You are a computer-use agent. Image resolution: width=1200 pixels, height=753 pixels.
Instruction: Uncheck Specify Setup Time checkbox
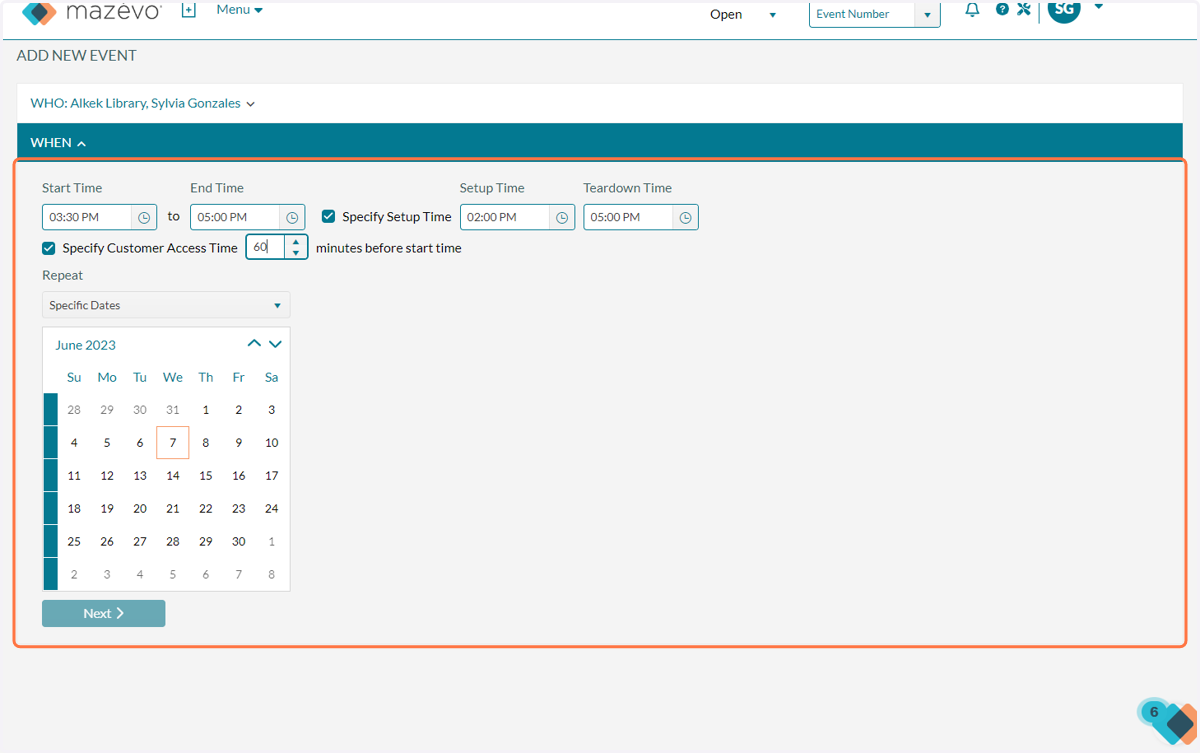[328, 216]
